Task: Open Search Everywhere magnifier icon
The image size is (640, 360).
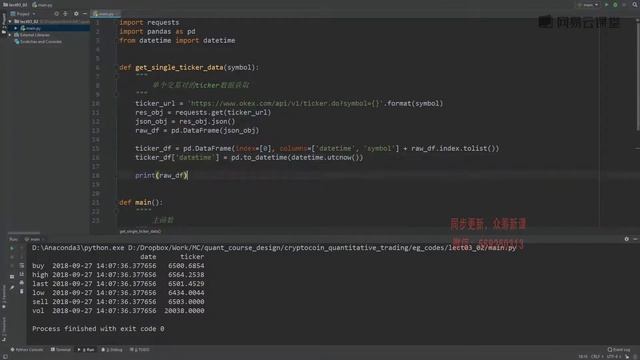Action: pos(635,5)
